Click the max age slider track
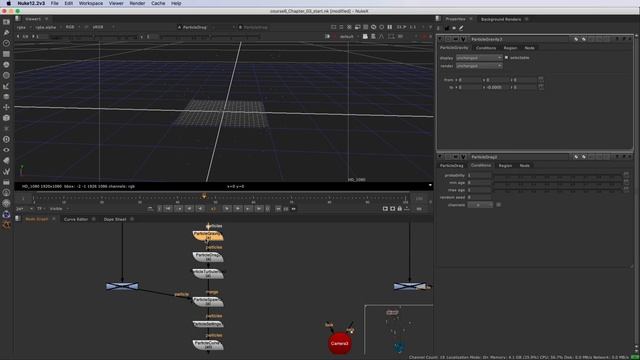This screenshot has height=360, width=640. coord(558,191)
